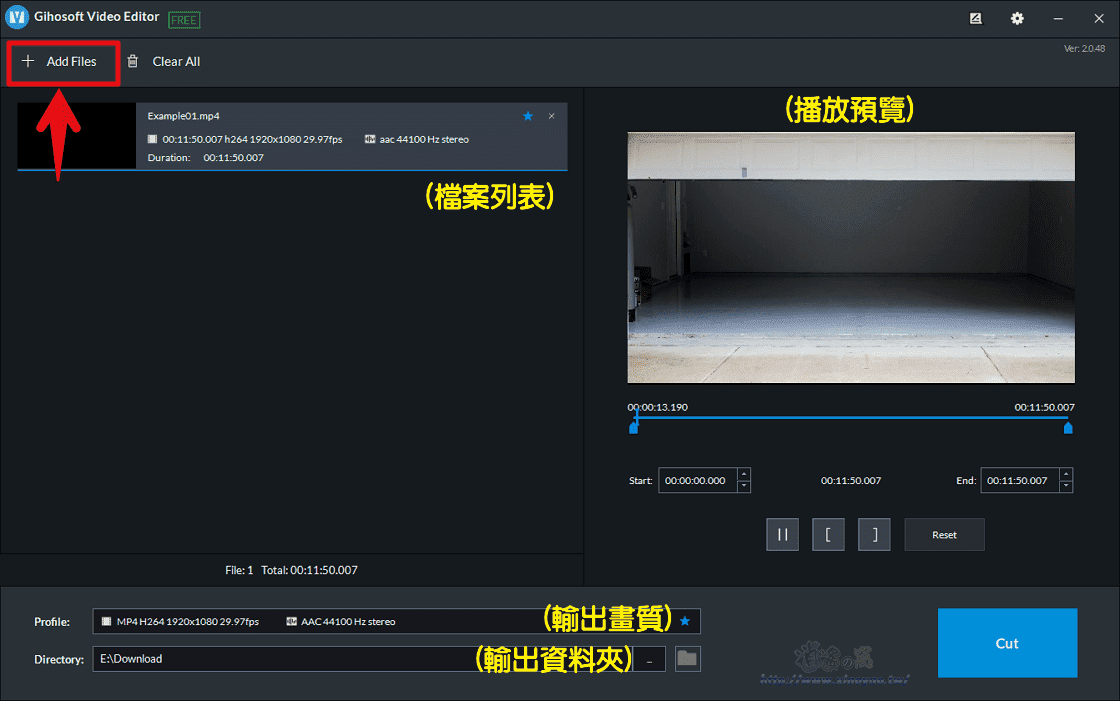Click the Add Files plus icon
Image resolution: width=1120 pixels, height=701 pixels.
(x=26, y=61)
